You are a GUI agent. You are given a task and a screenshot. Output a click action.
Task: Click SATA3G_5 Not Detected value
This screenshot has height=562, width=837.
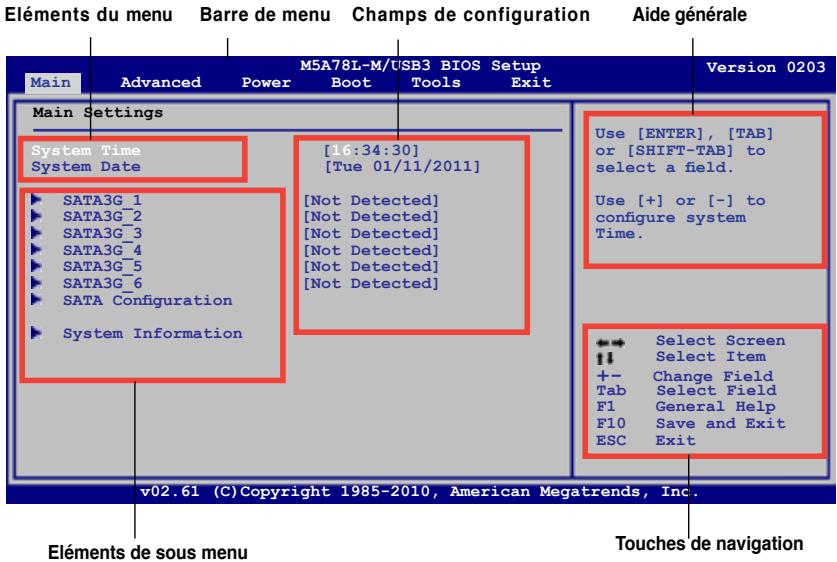coord(371,266)
